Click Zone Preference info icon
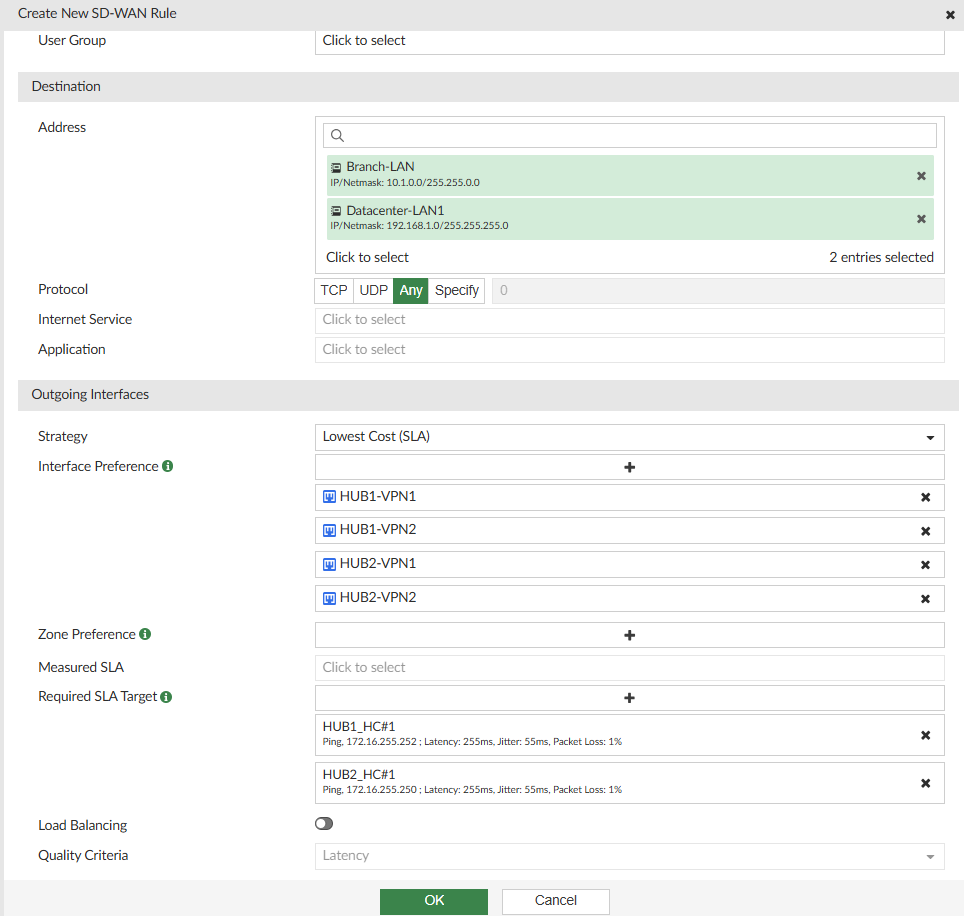 click(145, 634)
